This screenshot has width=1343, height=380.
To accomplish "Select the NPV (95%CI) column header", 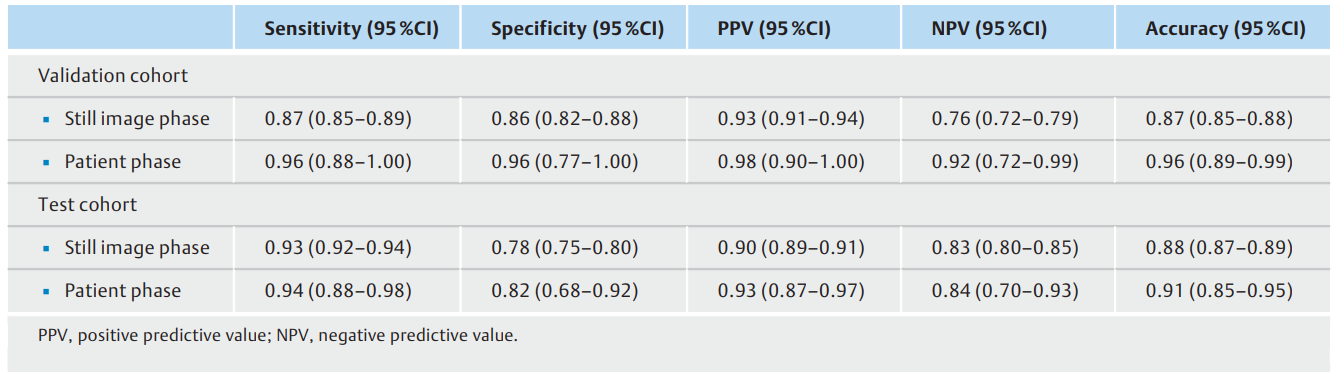I will [989, 29].
